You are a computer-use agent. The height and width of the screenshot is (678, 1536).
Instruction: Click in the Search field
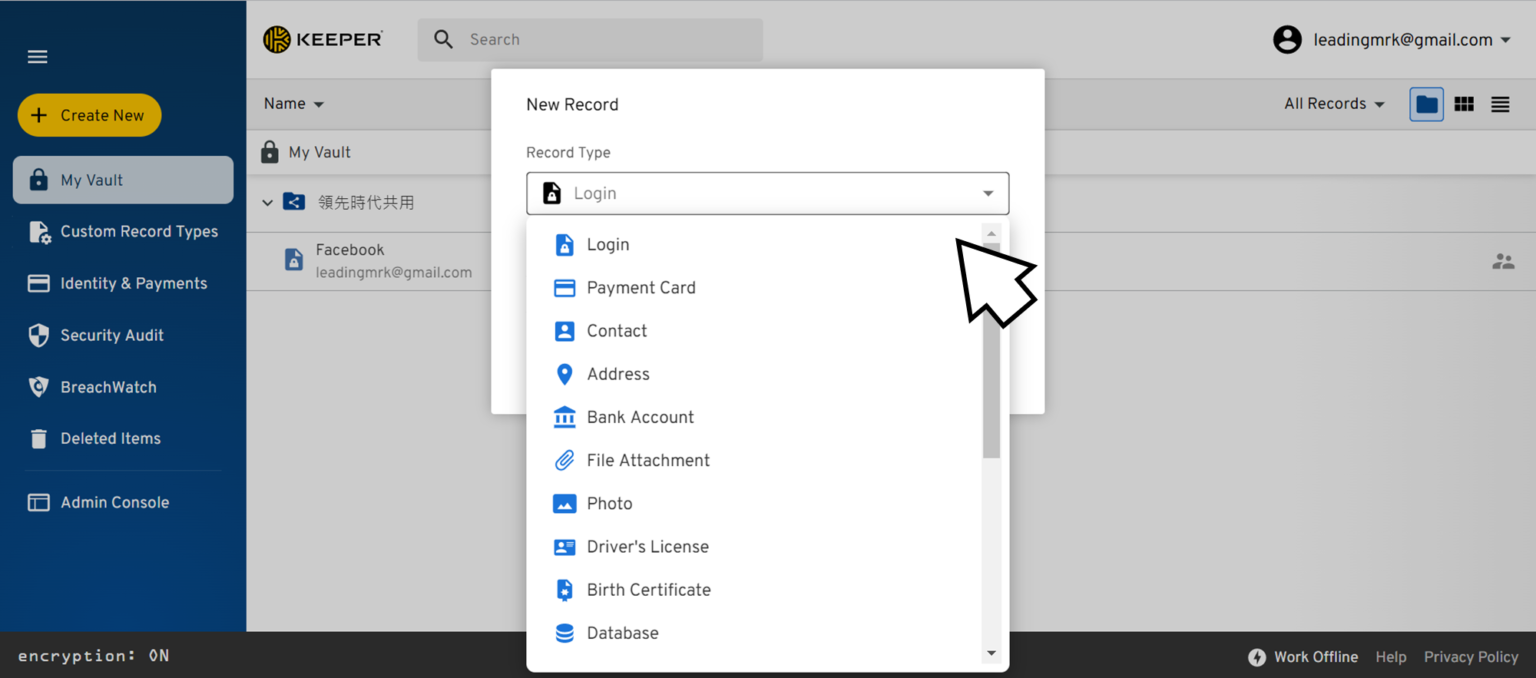coord(600,40)
